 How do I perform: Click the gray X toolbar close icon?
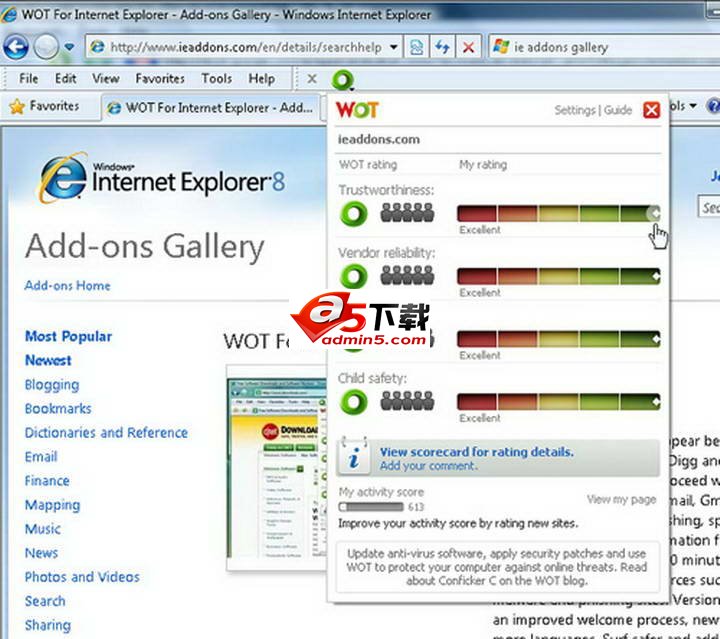tap(312, 79)
